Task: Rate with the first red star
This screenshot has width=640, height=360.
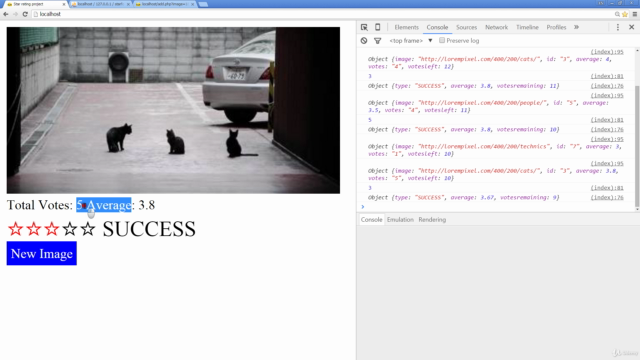Action: click(16, 229)
